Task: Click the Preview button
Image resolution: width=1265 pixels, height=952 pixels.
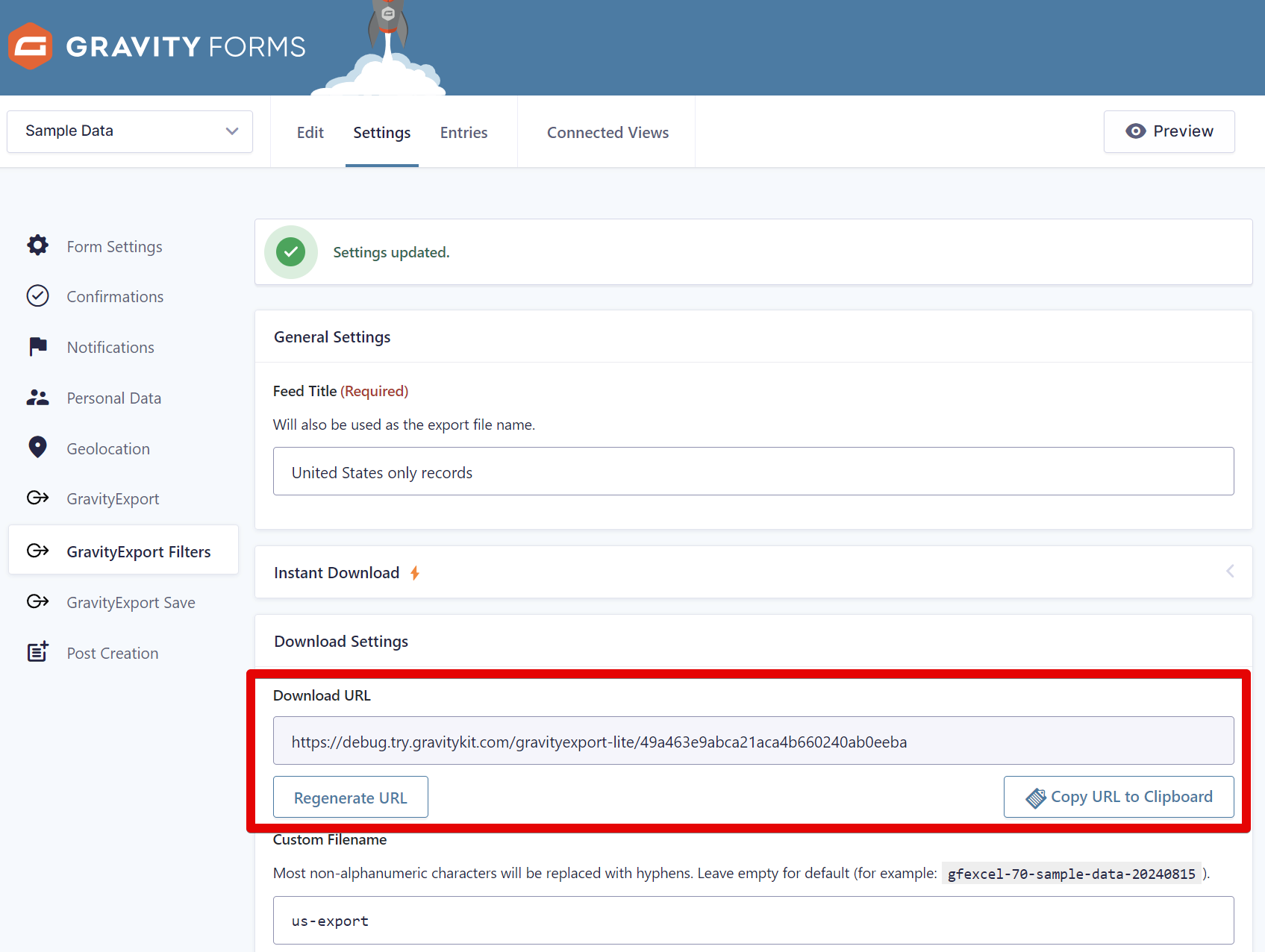Action: point(1169,131)
